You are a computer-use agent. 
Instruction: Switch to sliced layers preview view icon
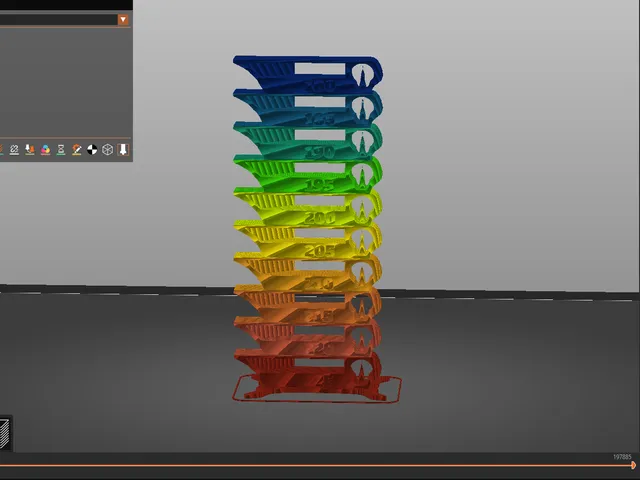[x=4, y=432]
